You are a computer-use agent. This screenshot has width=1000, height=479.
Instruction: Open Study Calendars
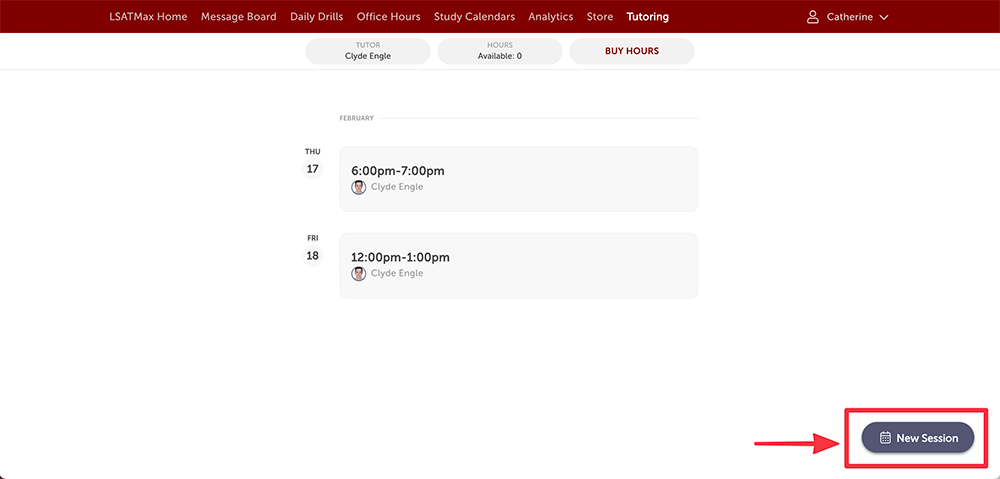(x=474, y=17)
